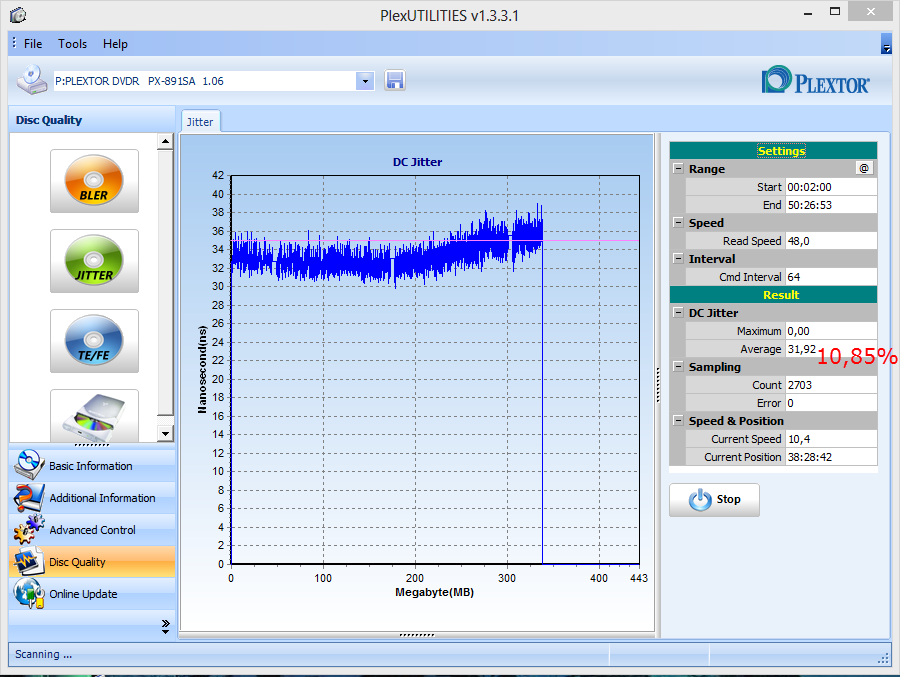Click the Megabyte(MB) axis label
This screenshot has height=677, width=900.
tap(435, 592)
